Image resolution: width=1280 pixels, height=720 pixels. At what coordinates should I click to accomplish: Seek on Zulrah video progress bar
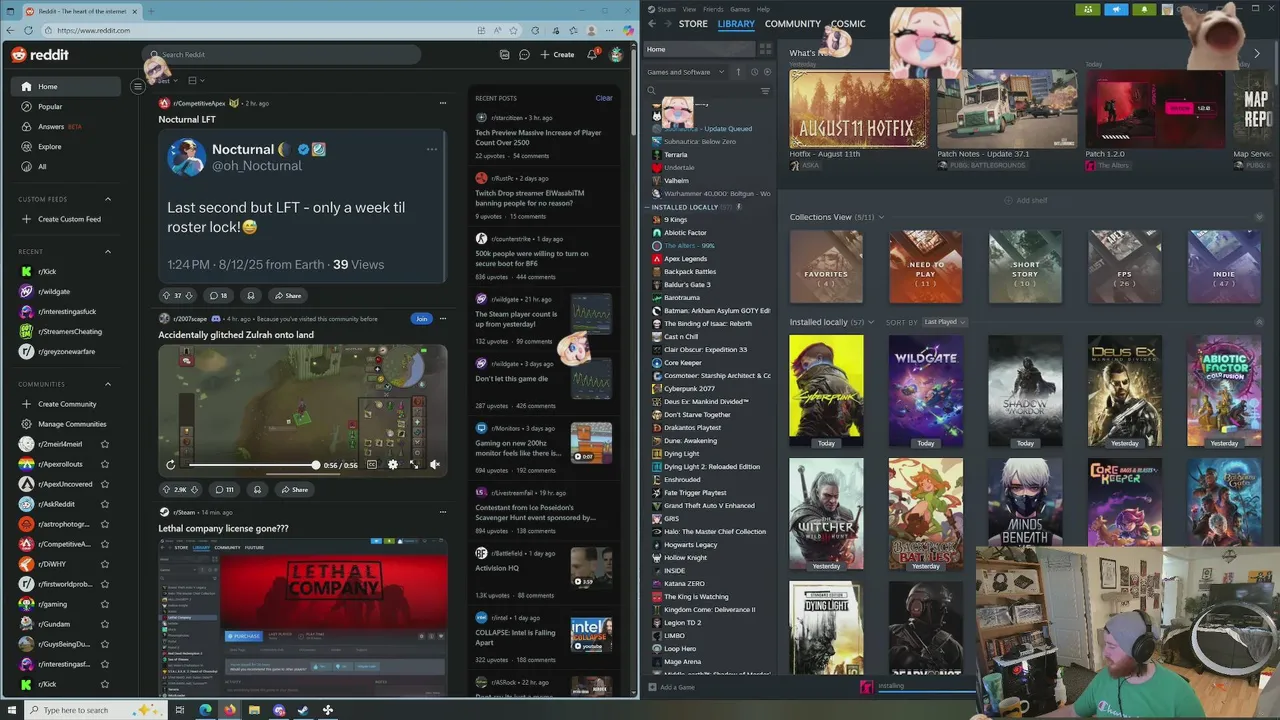click(x=253, y=465)
